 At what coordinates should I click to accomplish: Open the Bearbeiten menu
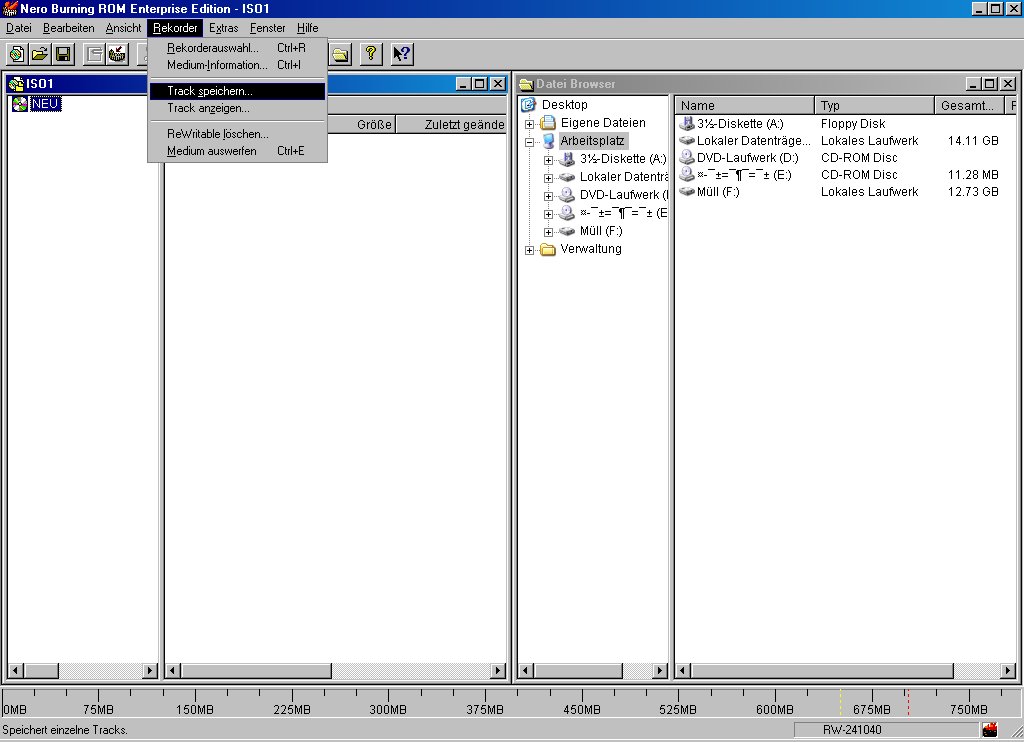tap(69, 28)
